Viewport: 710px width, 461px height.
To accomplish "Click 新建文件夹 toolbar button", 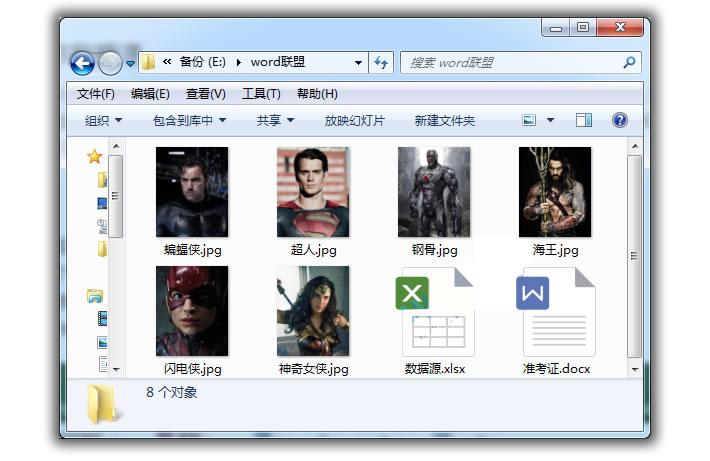I will pyautogui.click(x=445, y=120).
